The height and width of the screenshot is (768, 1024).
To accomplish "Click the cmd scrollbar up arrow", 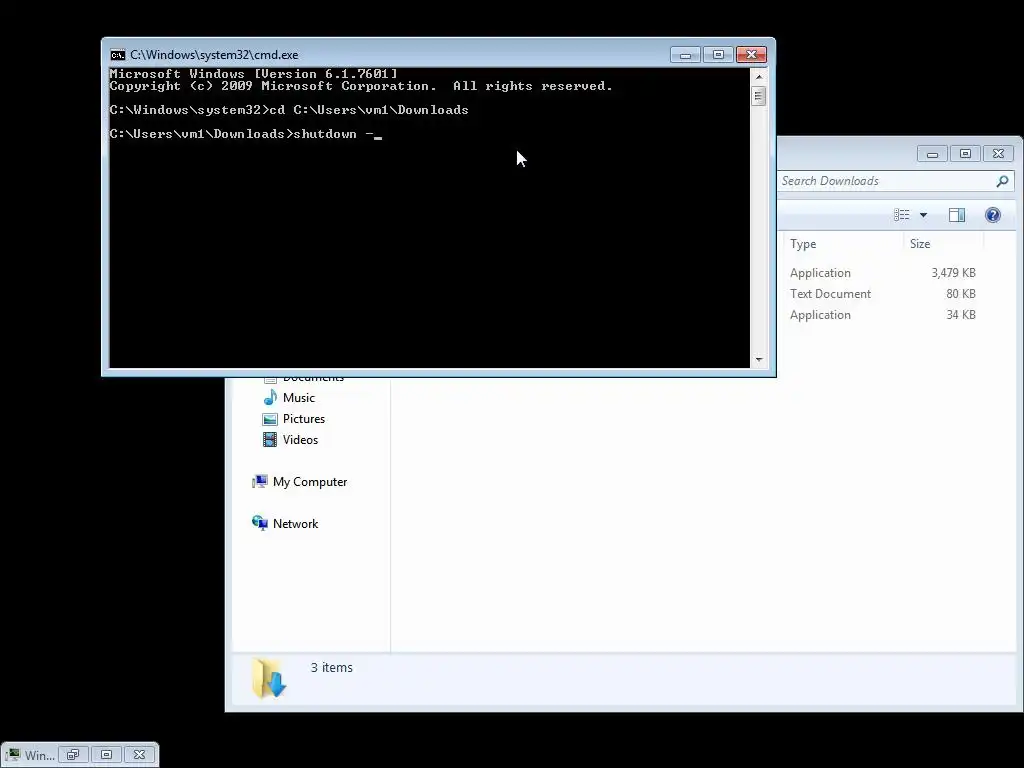I will (x=759, y=76).
